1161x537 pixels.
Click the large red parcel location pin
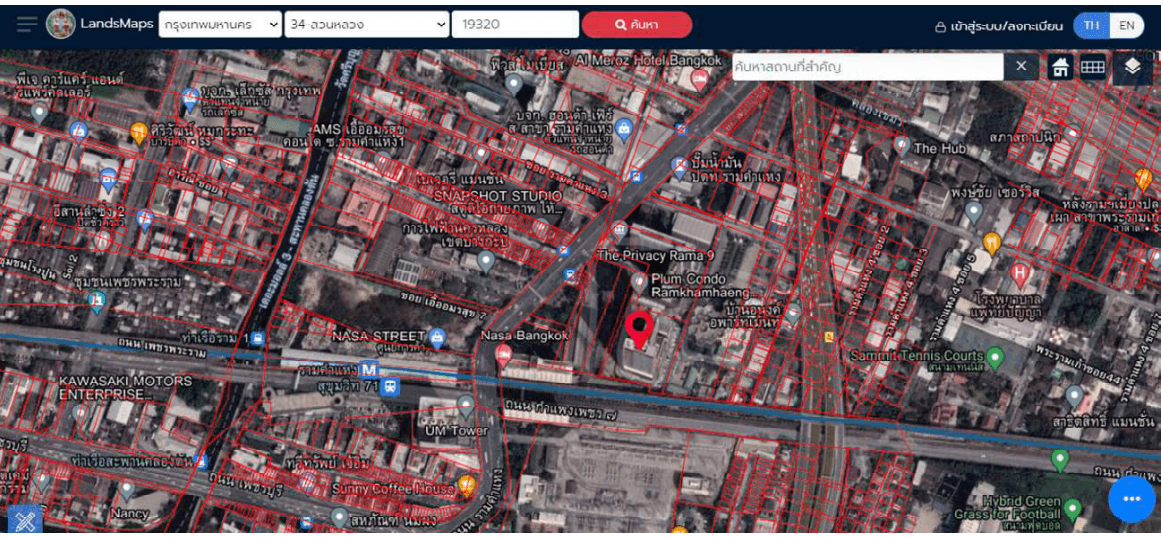(639, 330)
